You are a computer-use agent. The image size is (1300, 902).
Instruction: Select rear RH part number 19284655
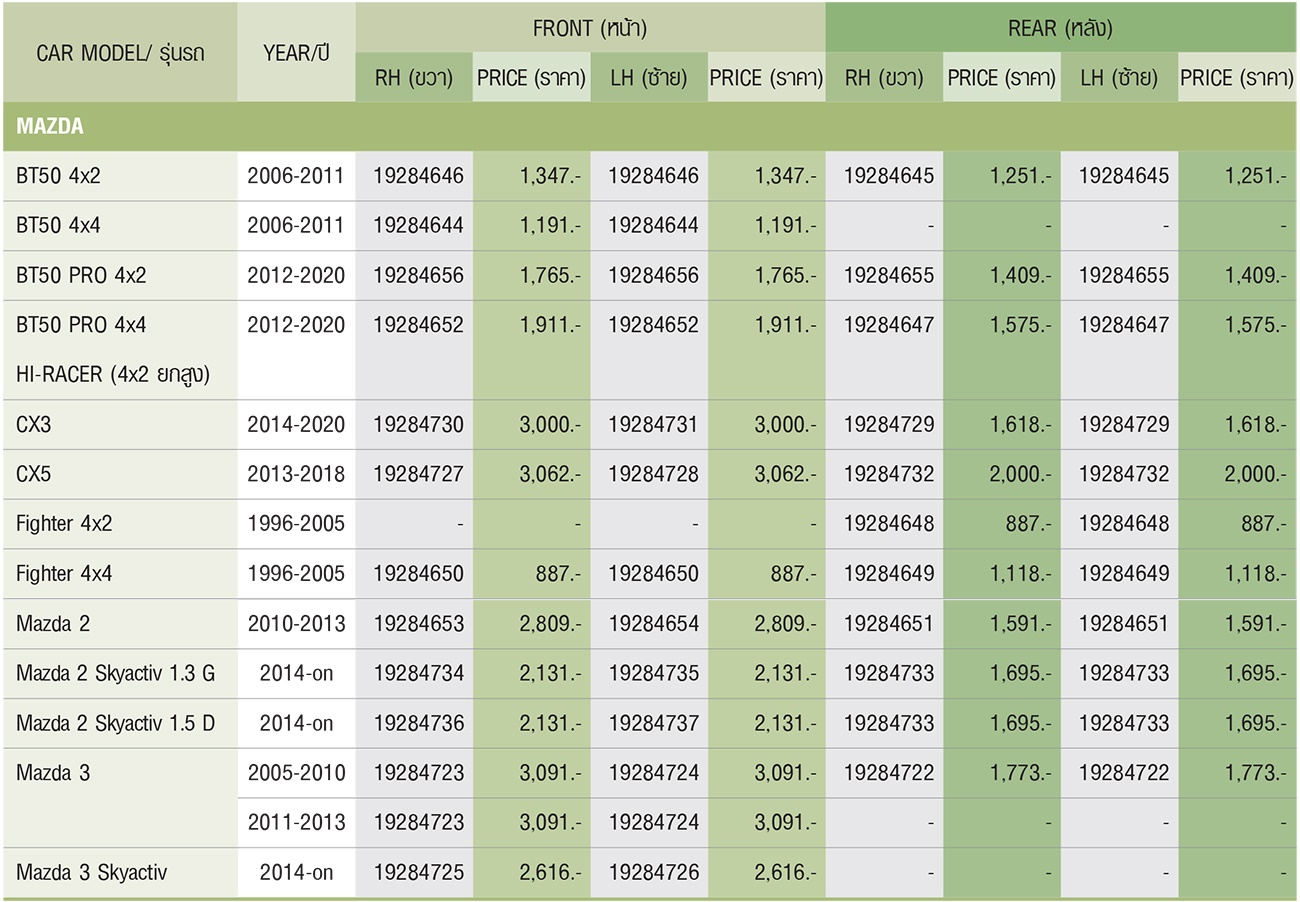889,275
